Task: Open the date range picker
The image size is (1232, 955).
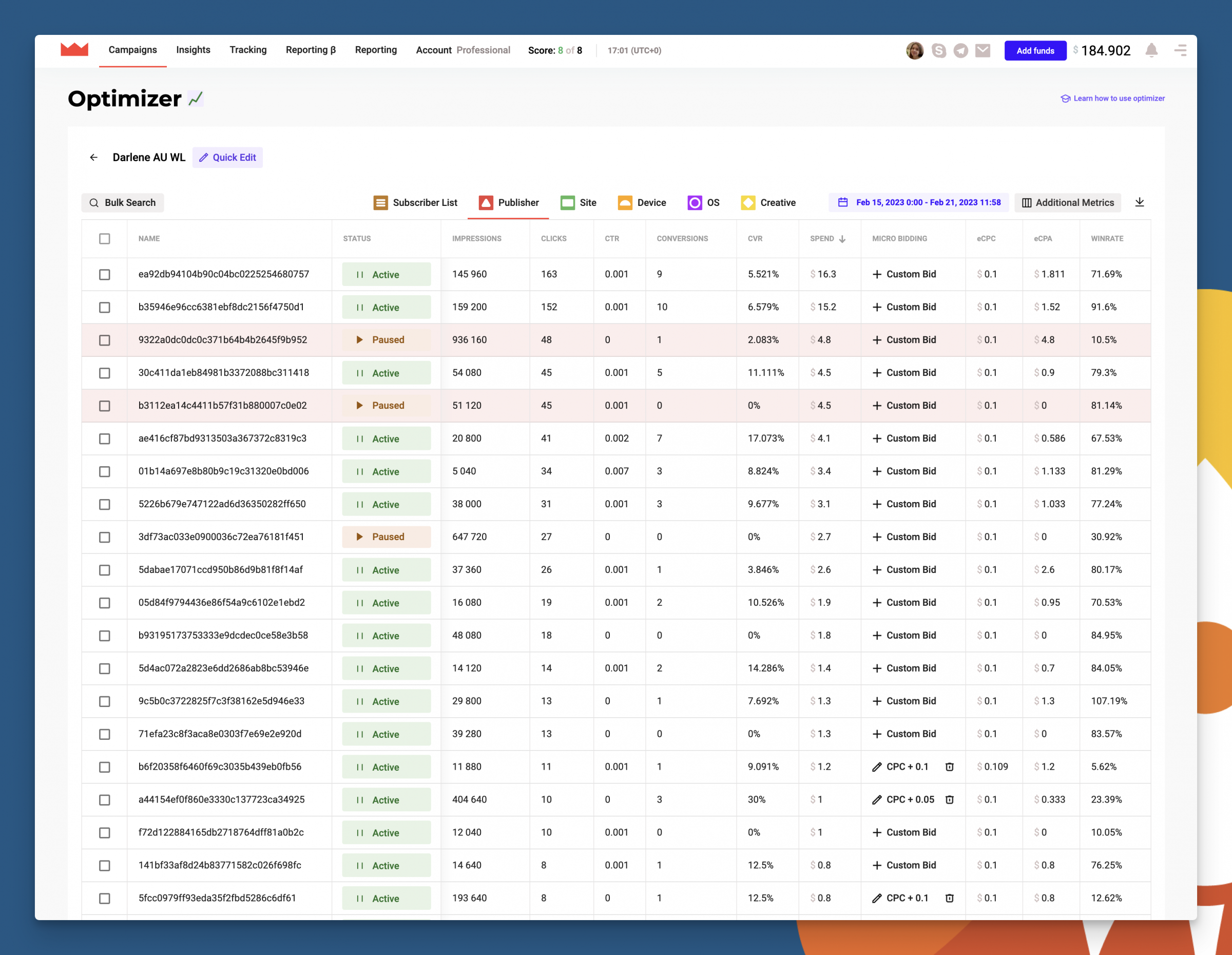Action: [x=919, y=202]
